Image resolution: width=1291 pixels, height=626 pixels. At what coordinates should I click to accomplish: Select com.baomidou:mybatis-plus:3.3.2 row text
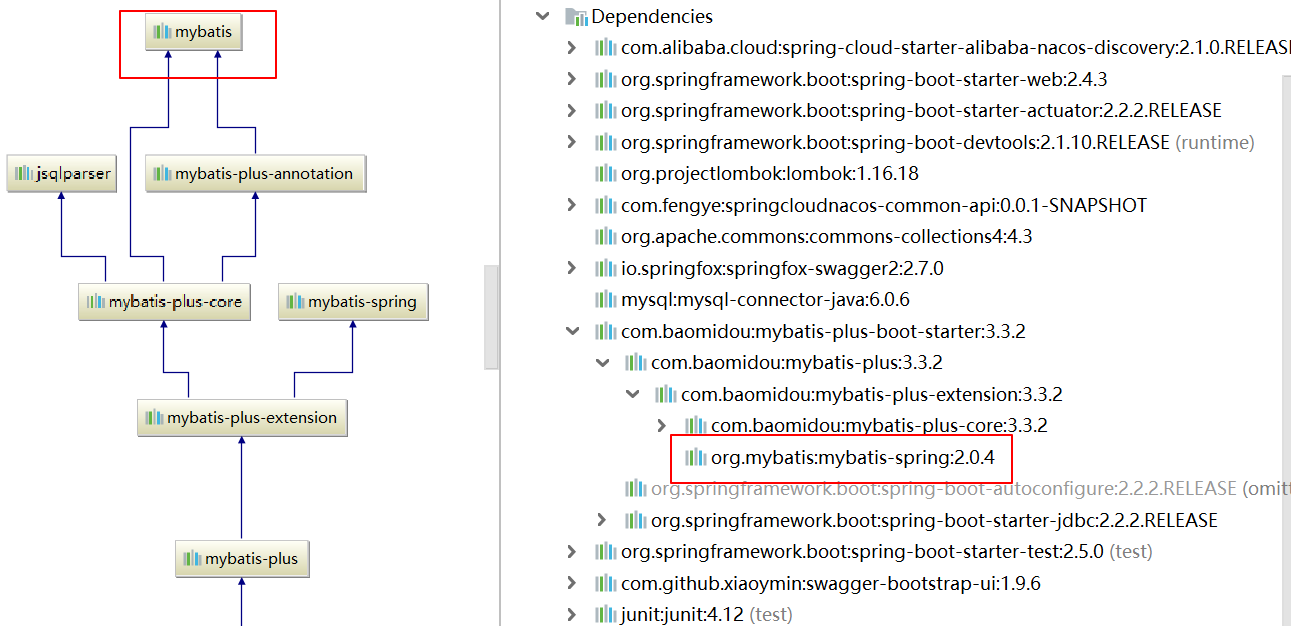pyautogui.click(x=797, y=363)
